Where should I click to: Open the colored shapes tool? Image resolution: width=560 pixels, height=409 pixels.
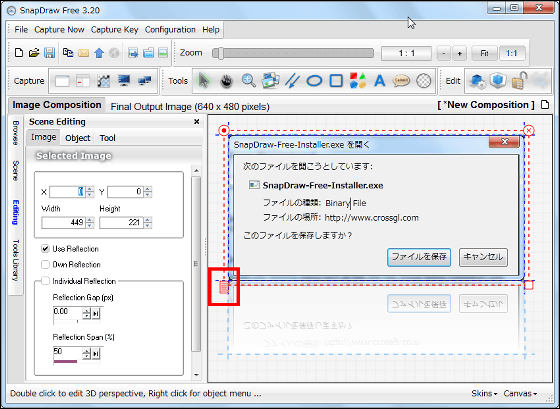358,81
